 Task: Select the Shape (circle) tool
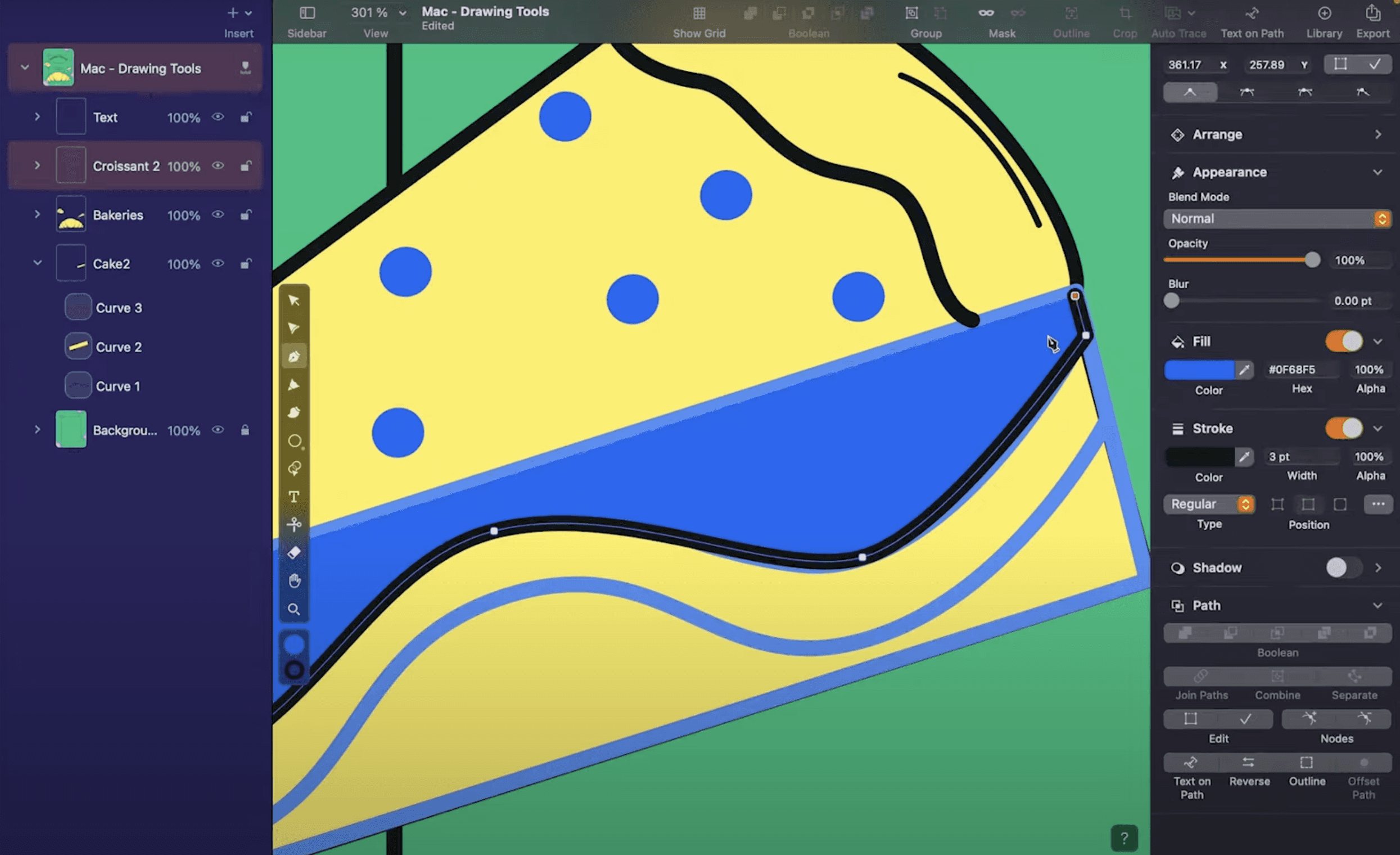pos(294,441)
